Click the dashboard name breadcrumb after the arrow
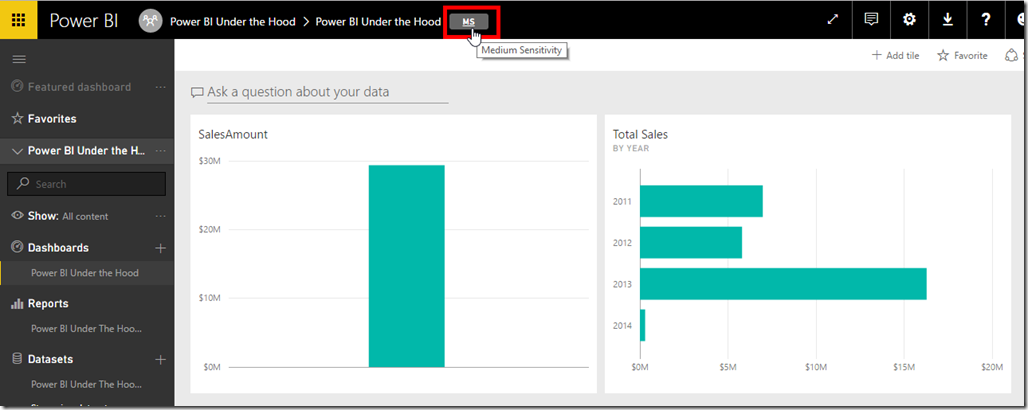Image resolution: width=1028 pixels, height=410 pixels. tap(378, 22)
